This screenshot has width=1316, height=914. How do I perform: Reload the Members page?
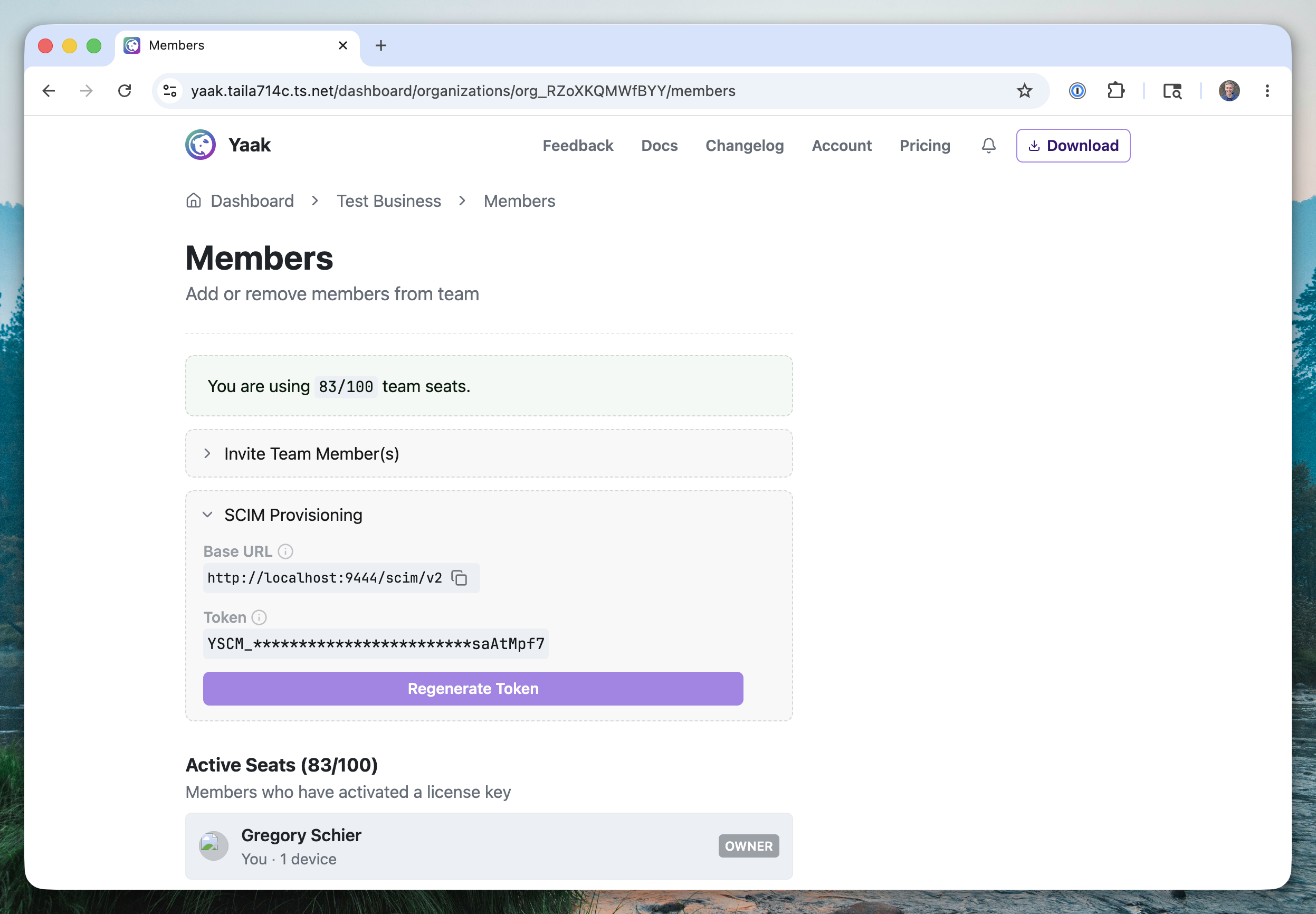pyautogui.click(x=125, y=90)
